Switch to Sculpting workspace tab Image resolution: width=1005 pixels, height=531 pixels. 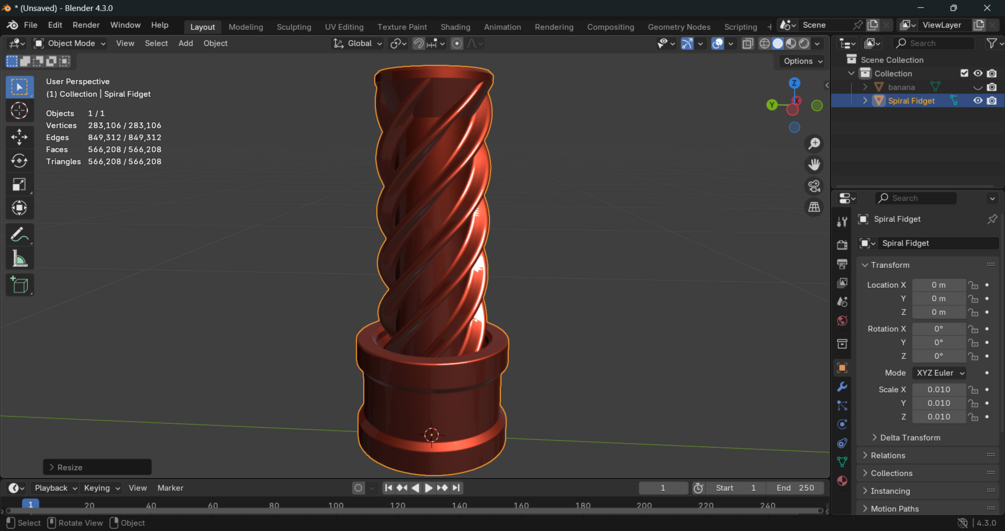(x=294, y=27)
